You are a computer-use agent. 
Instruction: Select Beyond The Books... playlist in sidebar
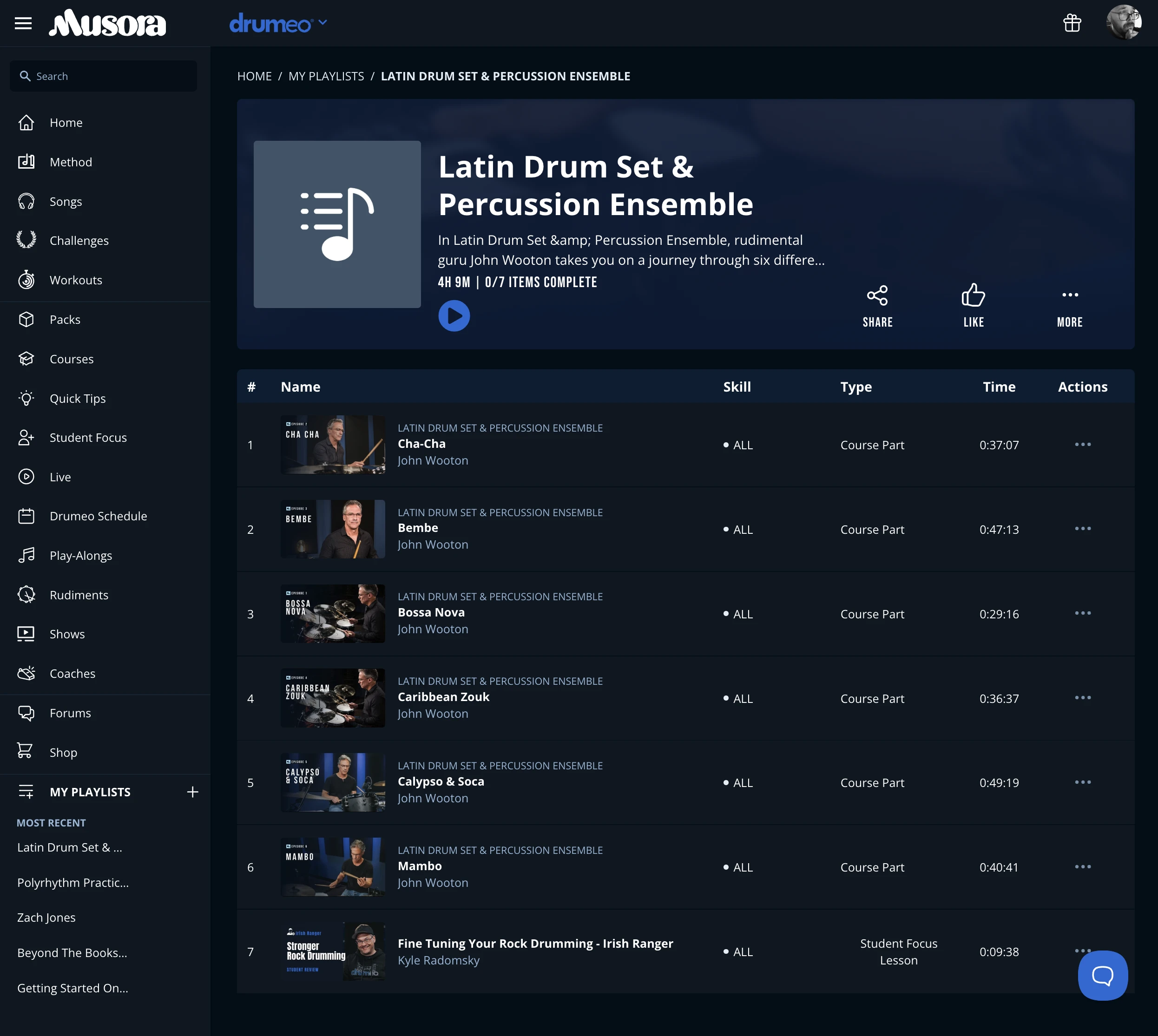pyautogui.click(x=72, y=953)
